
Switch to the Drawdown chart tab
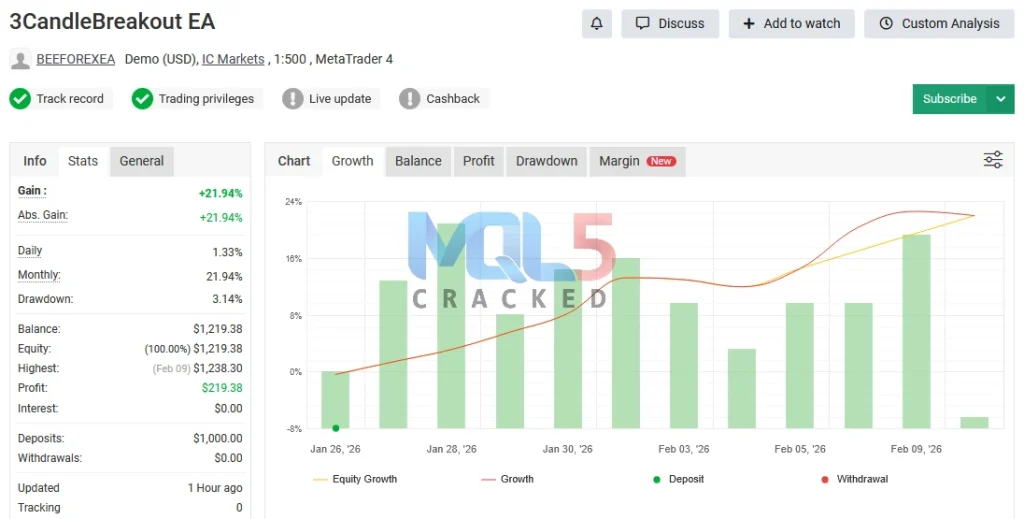546,161
